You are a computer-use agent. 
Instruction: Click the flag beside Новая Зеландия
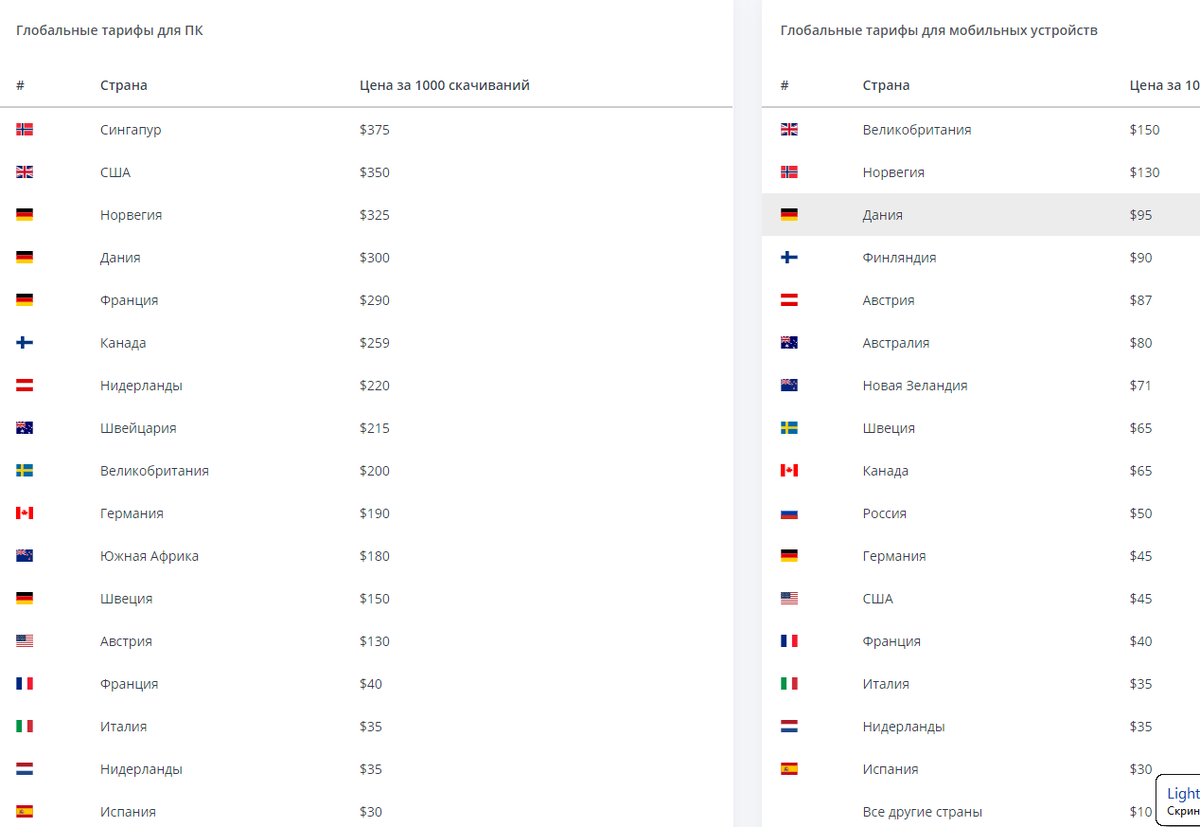click(789, 386)
